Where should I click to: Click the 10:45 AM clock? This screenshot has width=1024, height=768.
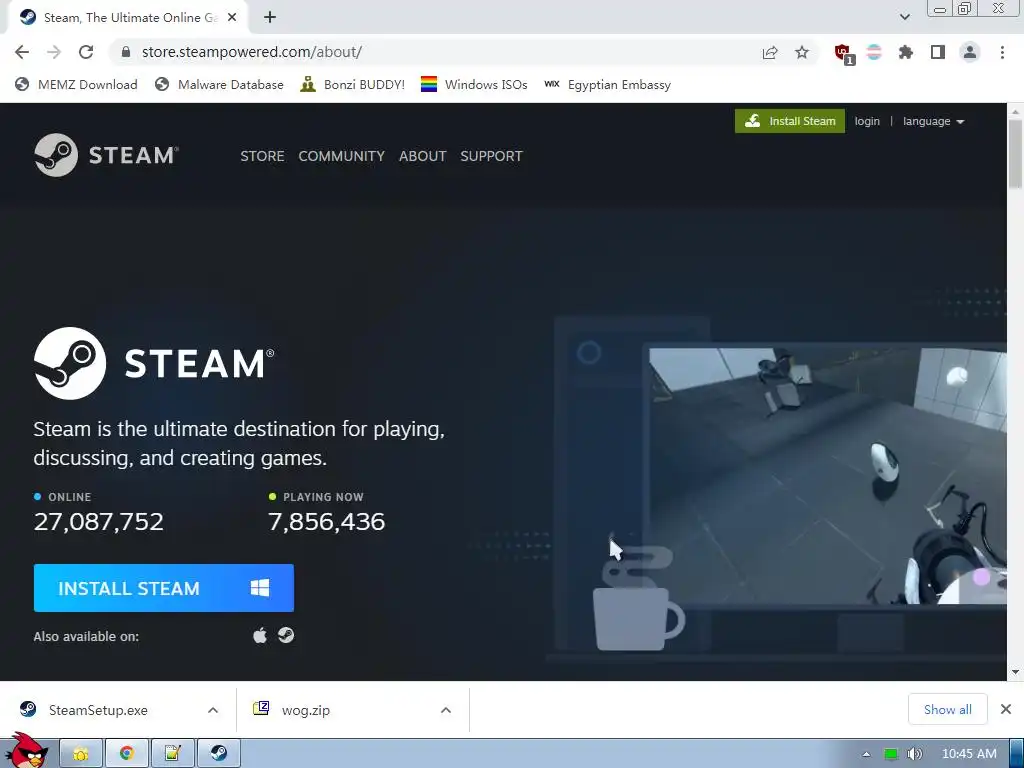[969, 754]
